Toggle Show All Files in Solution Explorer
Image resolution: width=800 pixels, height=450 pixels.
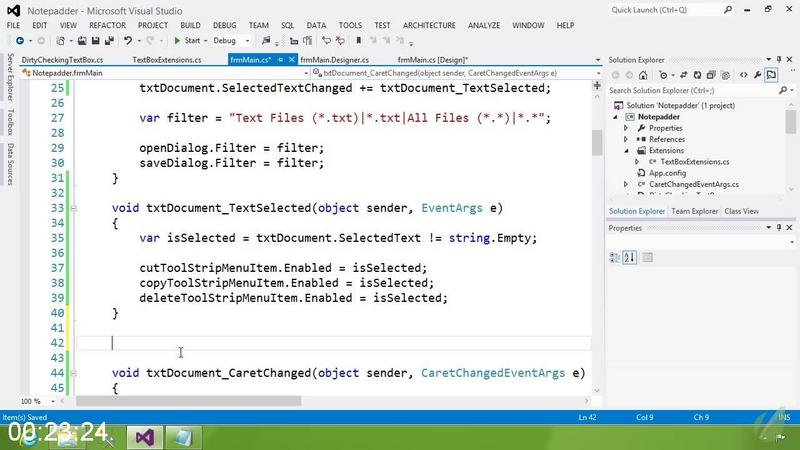pos(725,75)
